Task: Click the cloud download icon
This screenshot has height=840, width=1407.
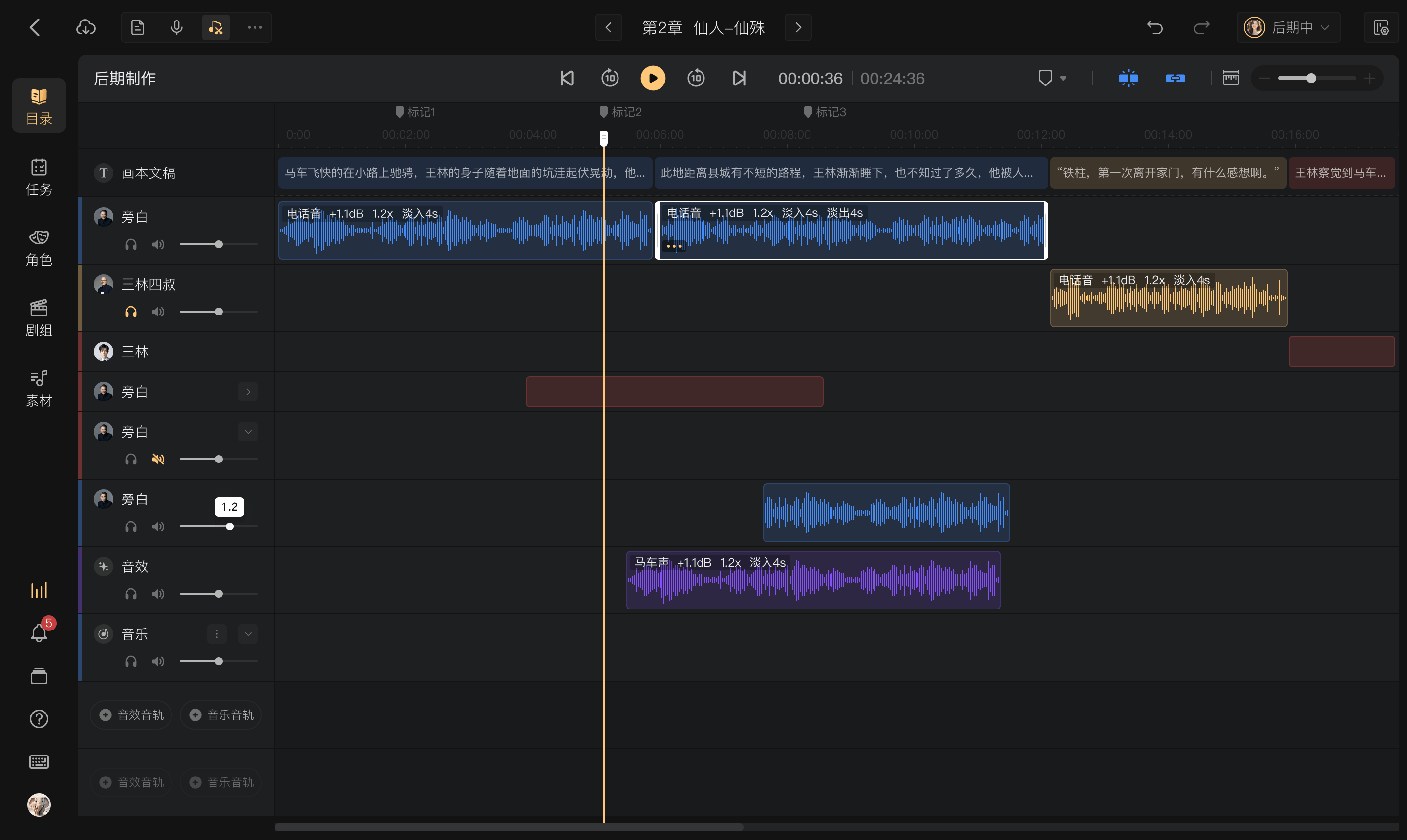Action: (x=86, y=27)
